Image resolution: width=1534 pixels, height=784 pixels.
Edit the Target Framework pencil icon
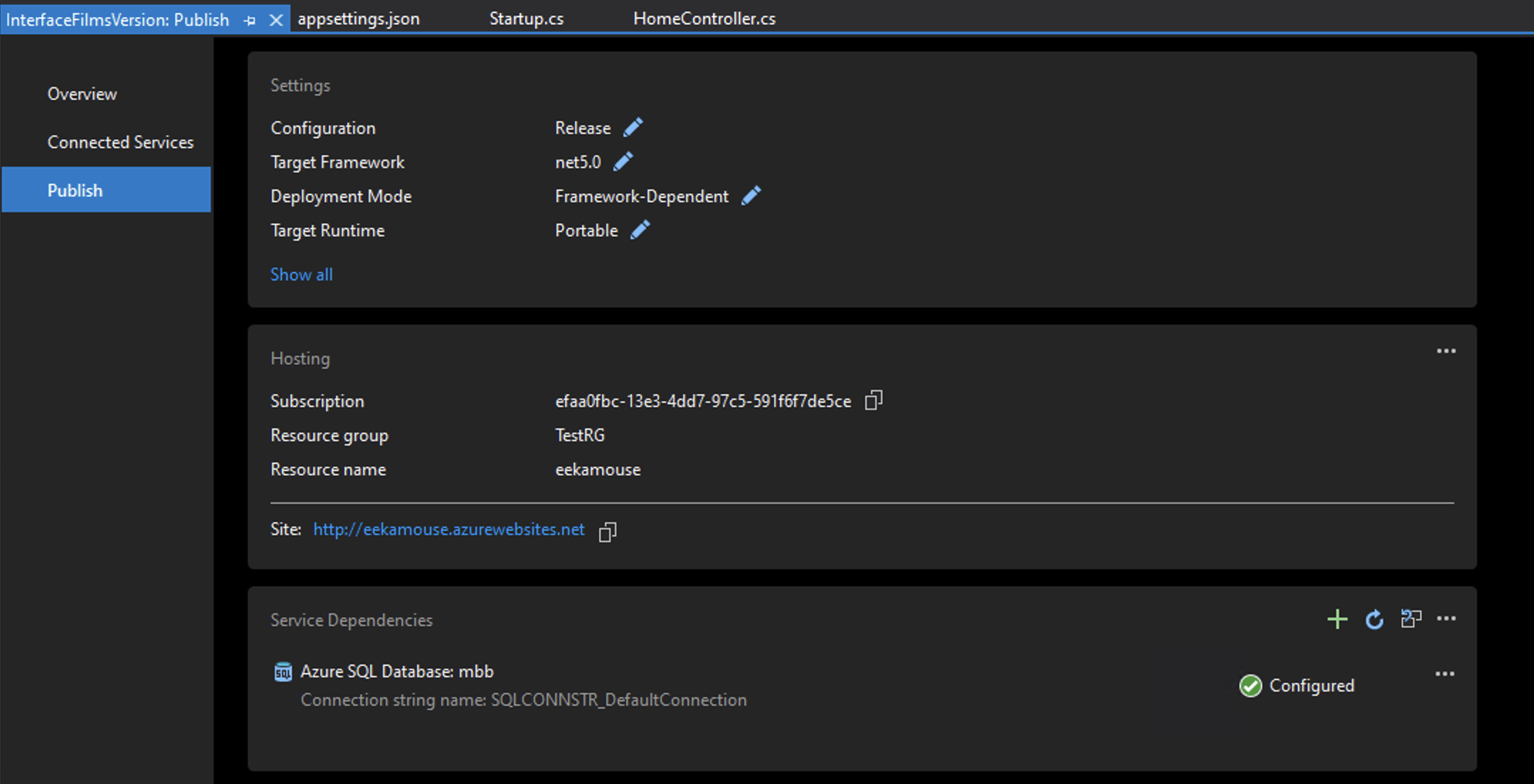pyautogui.click(x=623, y=161)
